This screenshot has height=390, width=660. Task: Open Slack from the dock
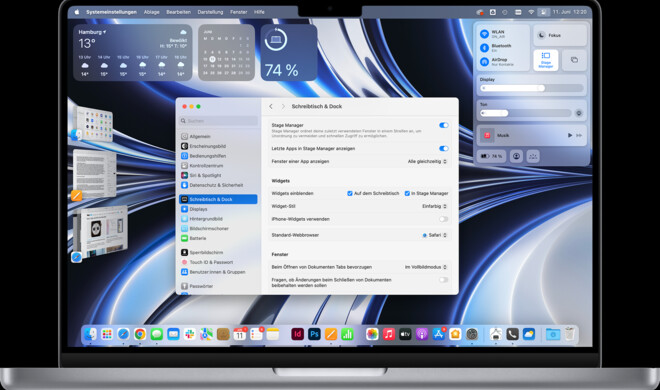coord(190,334)
